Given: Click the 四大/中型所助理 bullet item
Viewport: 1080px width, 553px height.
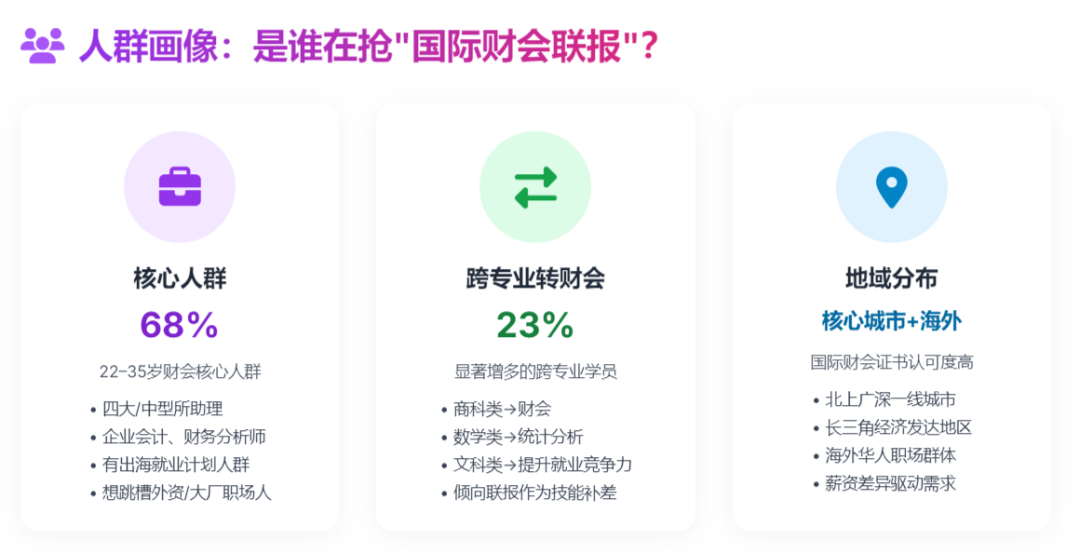Looking at the screenshot, I should tap(162, 408).
